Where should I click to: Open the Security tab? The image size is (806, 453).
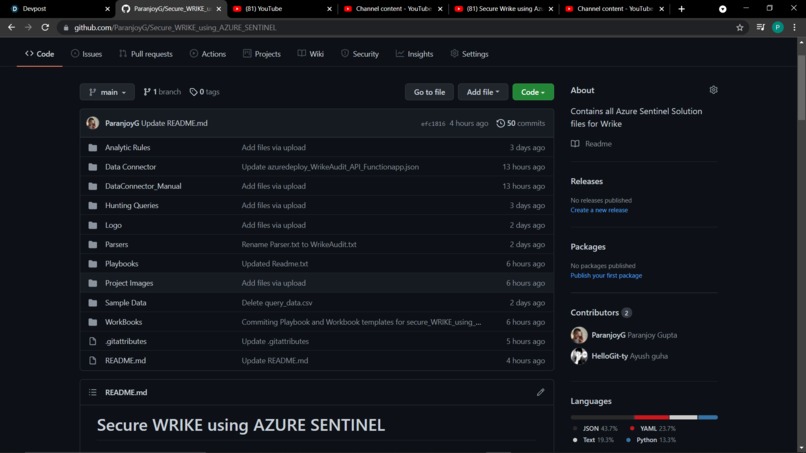[360, 54]
